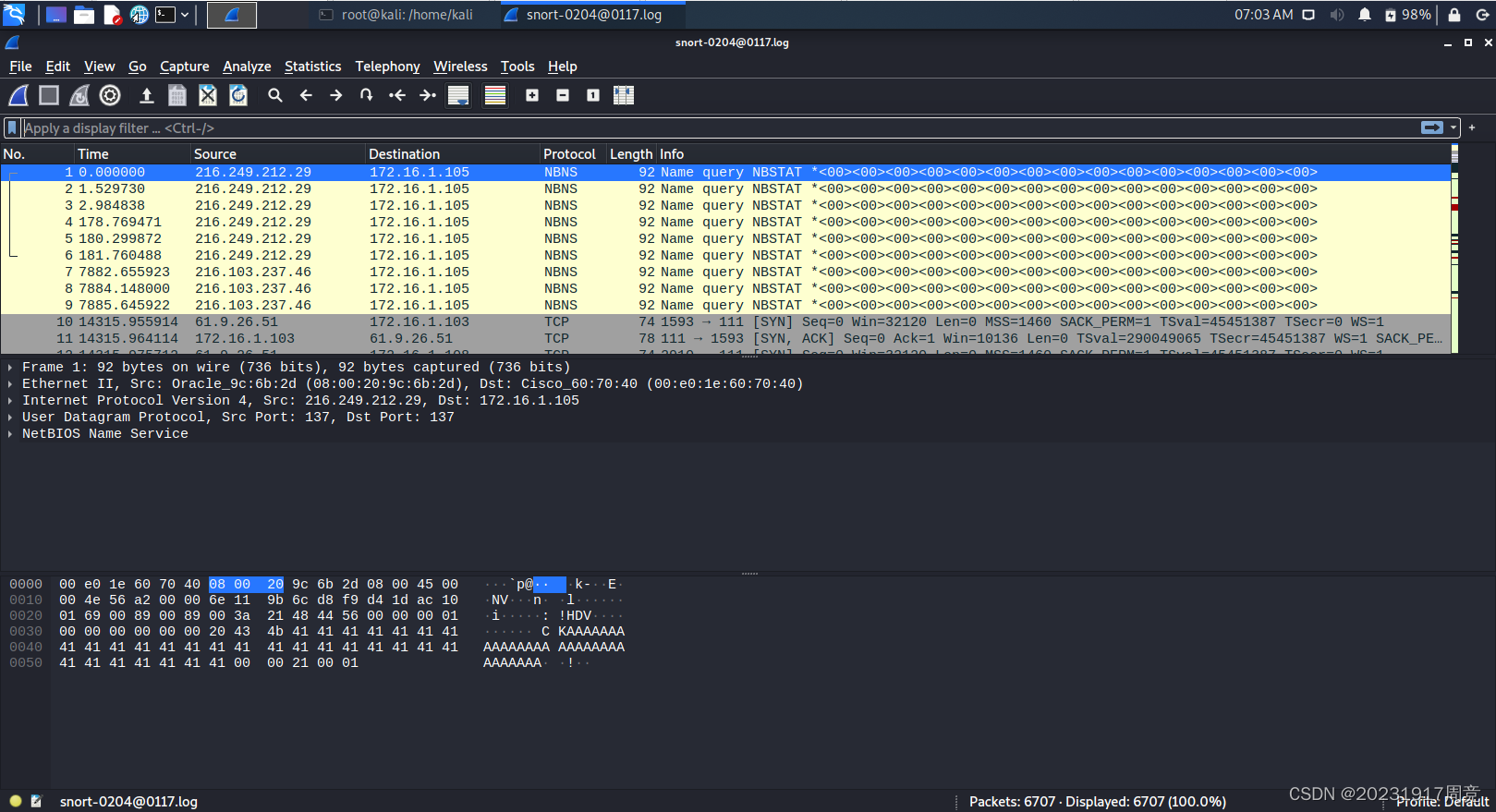Save this capture file
The height and width of the screenshot is (812, 1496).
[x=177, y=95]
